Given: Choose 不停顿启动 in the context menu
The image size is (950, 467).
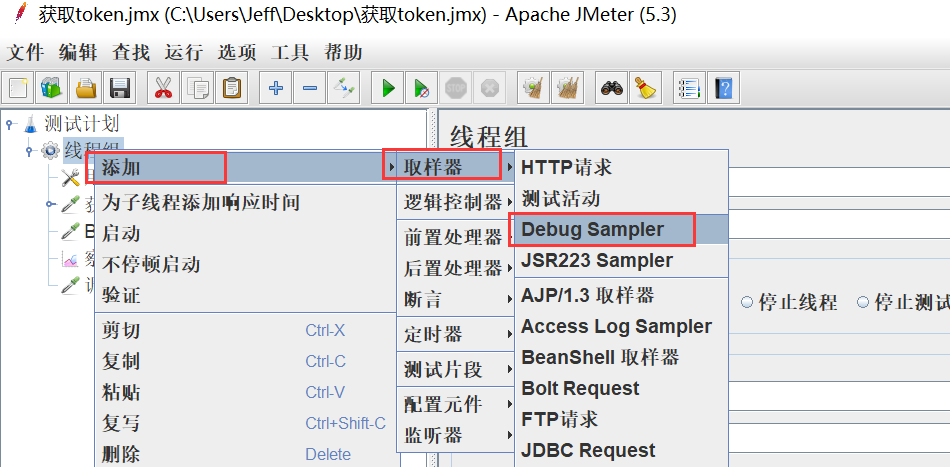Looking at the screenshot, I should click(246, 265).
